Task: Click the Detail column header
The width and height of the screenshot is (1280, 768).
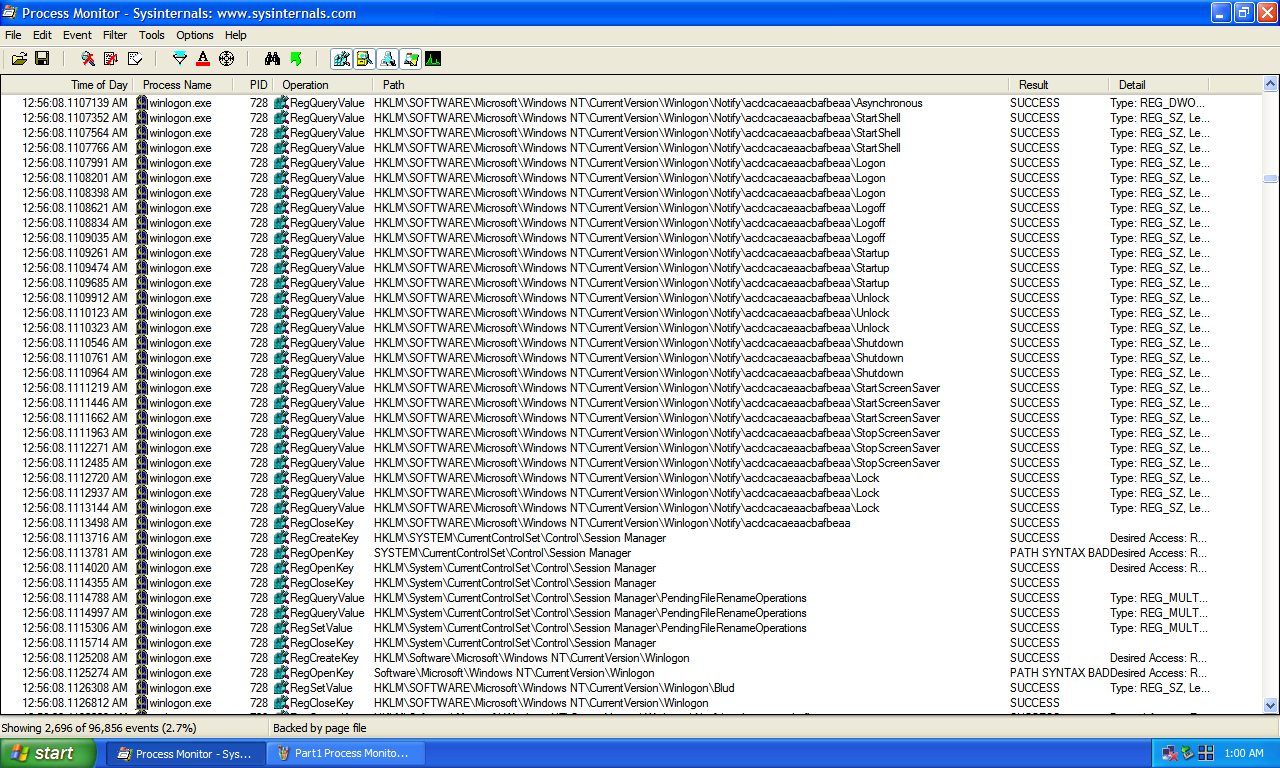Action: (1159, 85)
